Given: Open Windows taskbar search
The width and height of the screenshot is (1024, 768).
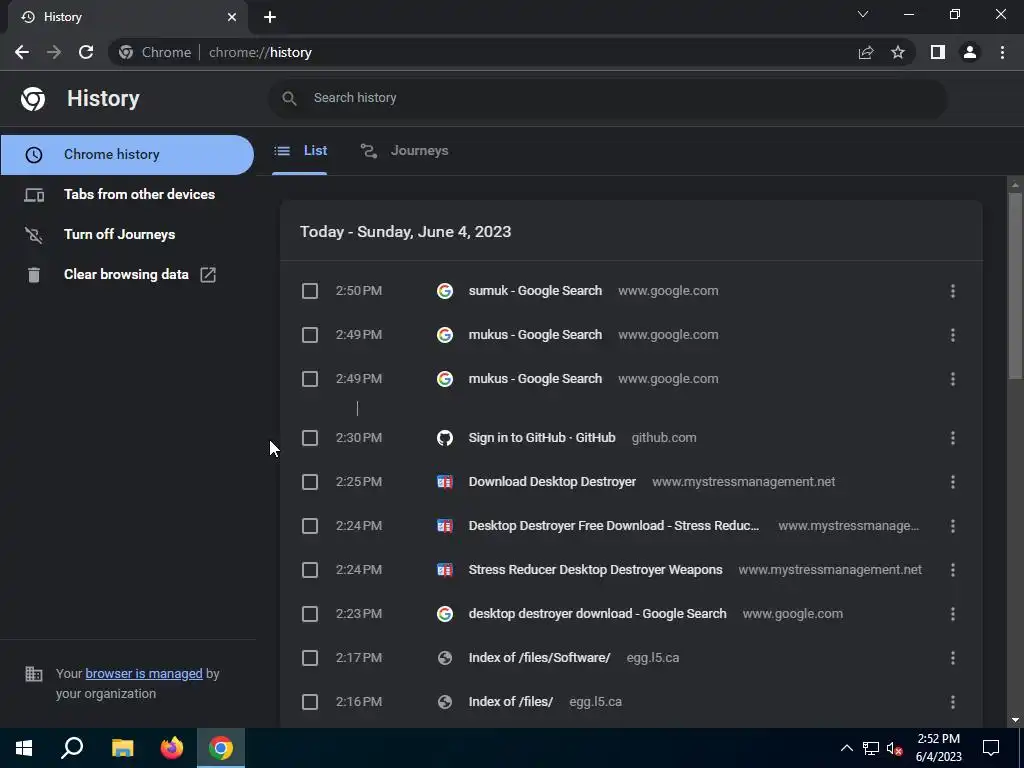Looking at the screenshot, I should pos(72,748).
